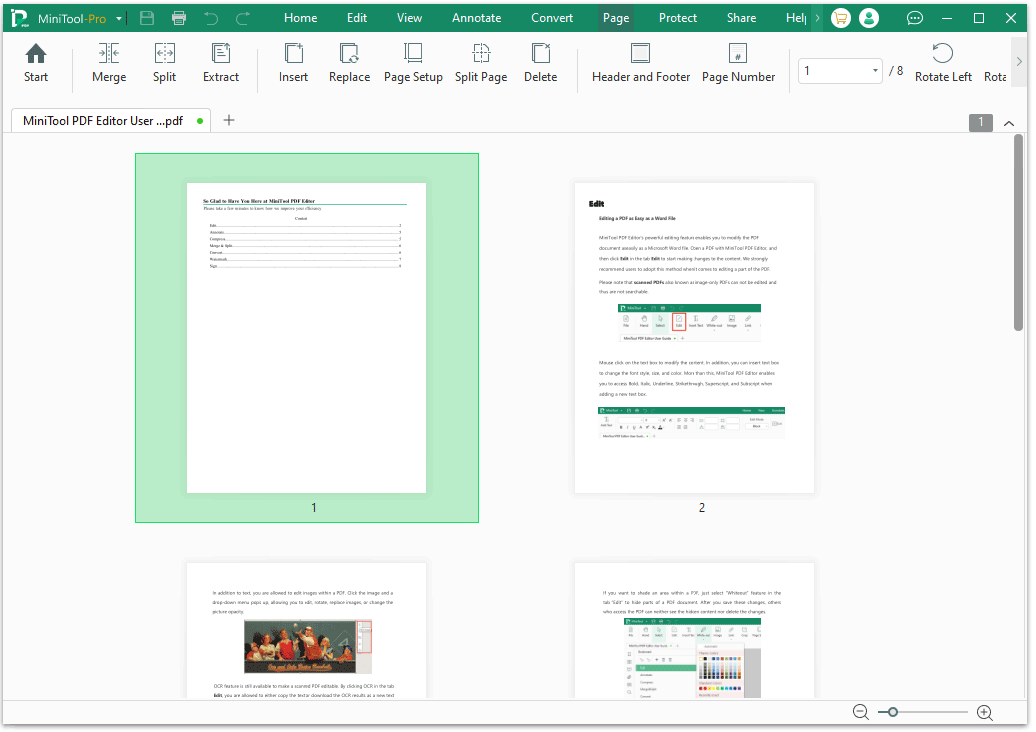Open the Share tab
The image size is (1036, 732).
pyautogui.click(x=741, y=18)
